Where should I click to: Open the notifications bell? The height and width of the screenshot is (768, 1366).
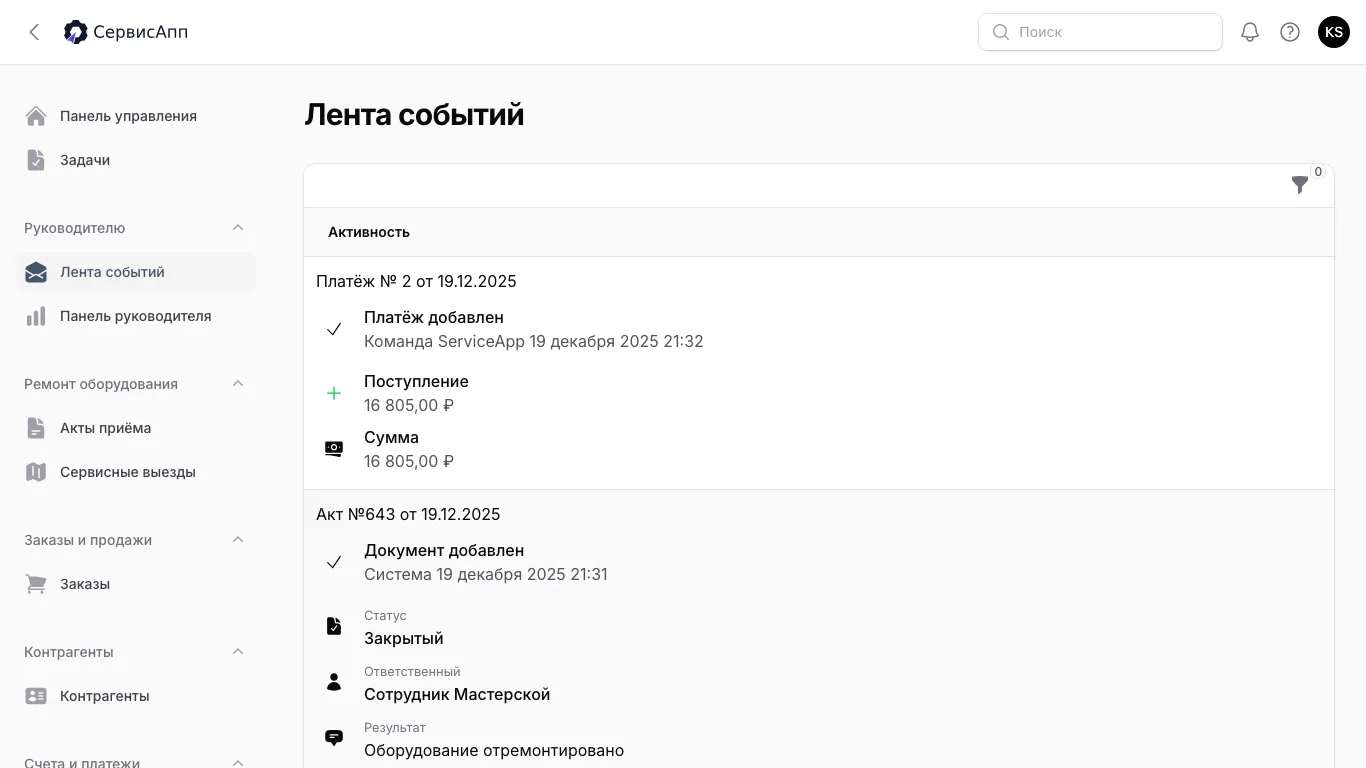point(1250,32)
